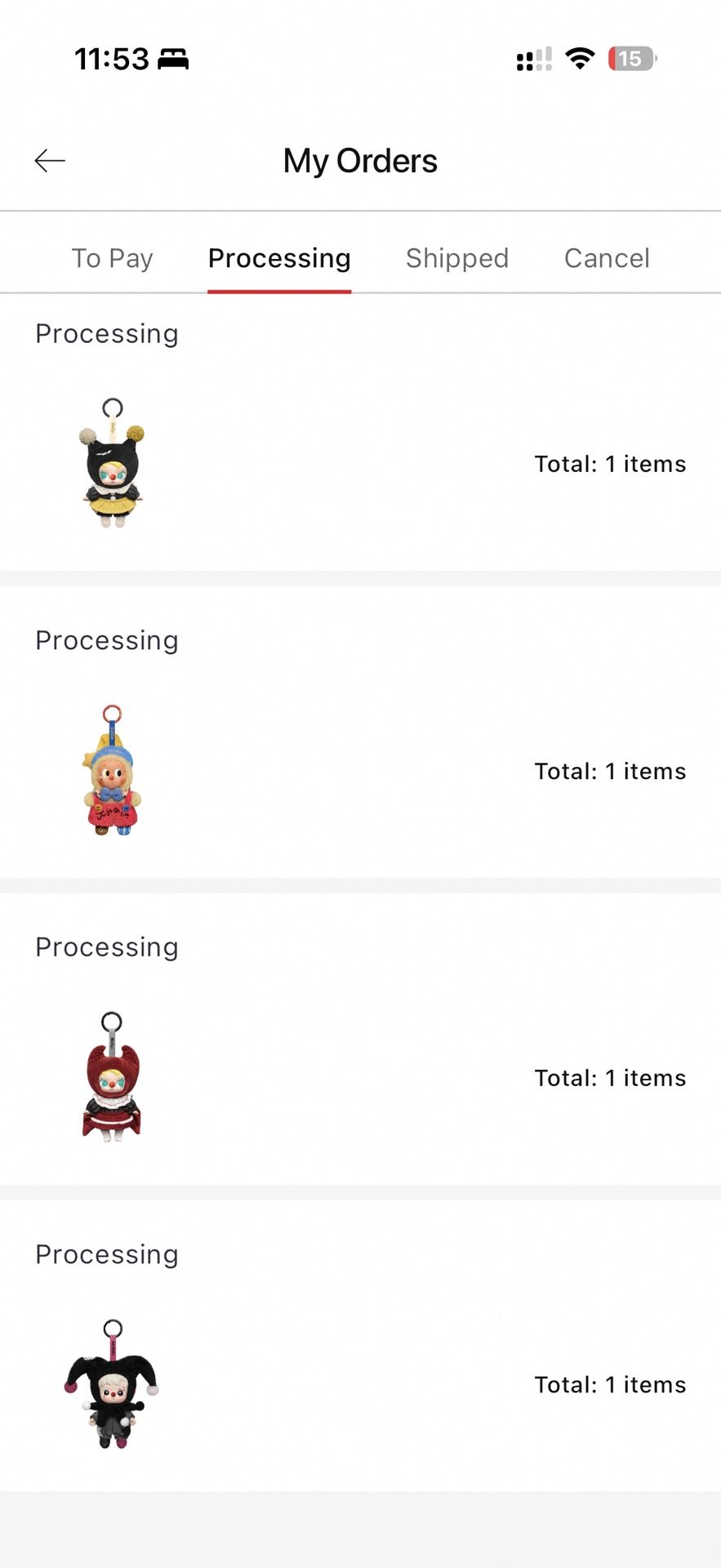Screen dimensions: 721x1568
Task: Go to the Cancel tab
Action: point(607,258)
